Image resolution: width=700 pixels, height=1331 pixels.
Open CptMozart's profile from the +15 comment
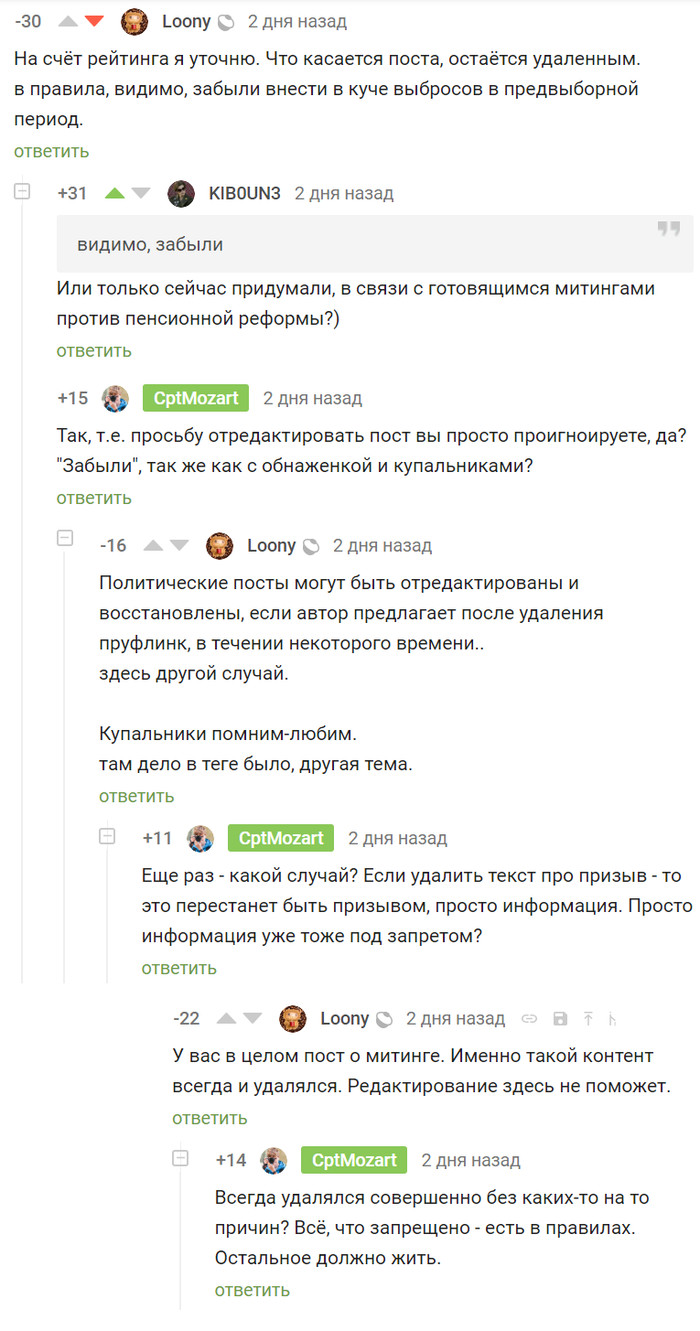195,398
